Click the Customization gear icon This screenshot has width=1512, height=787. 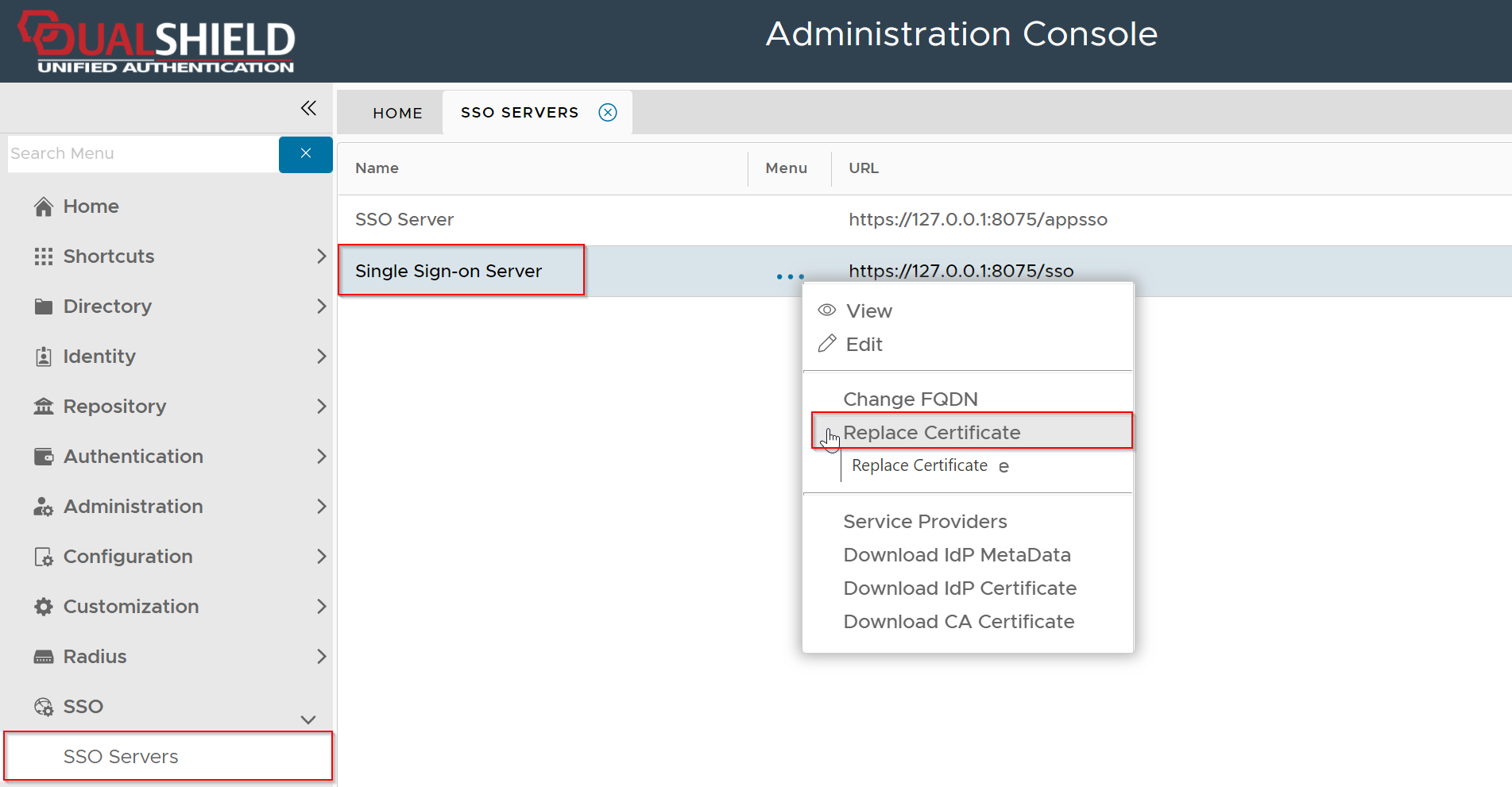(44, 607)
